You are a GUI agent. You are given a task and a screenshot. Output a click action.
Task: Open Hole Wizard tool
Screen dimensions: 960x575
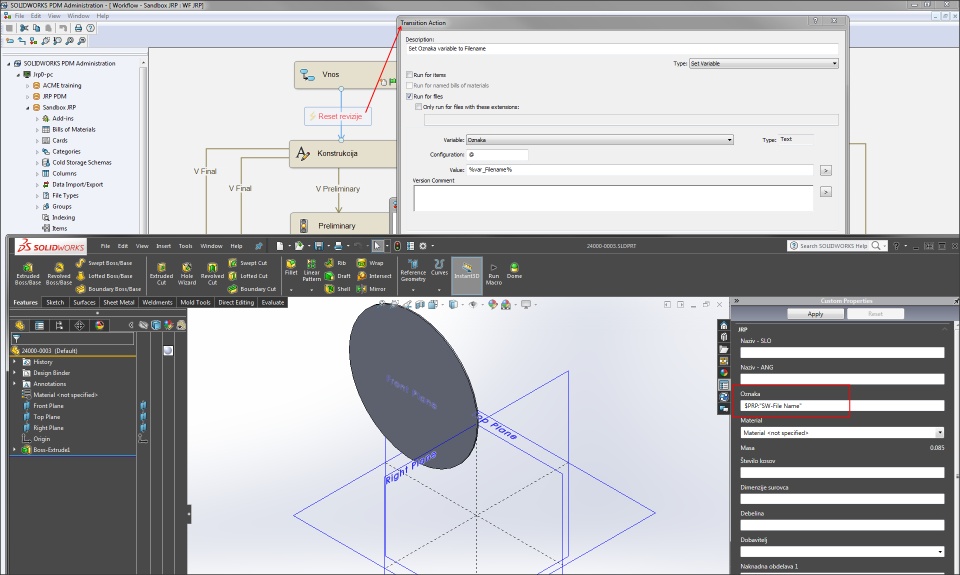pos(187,273)
